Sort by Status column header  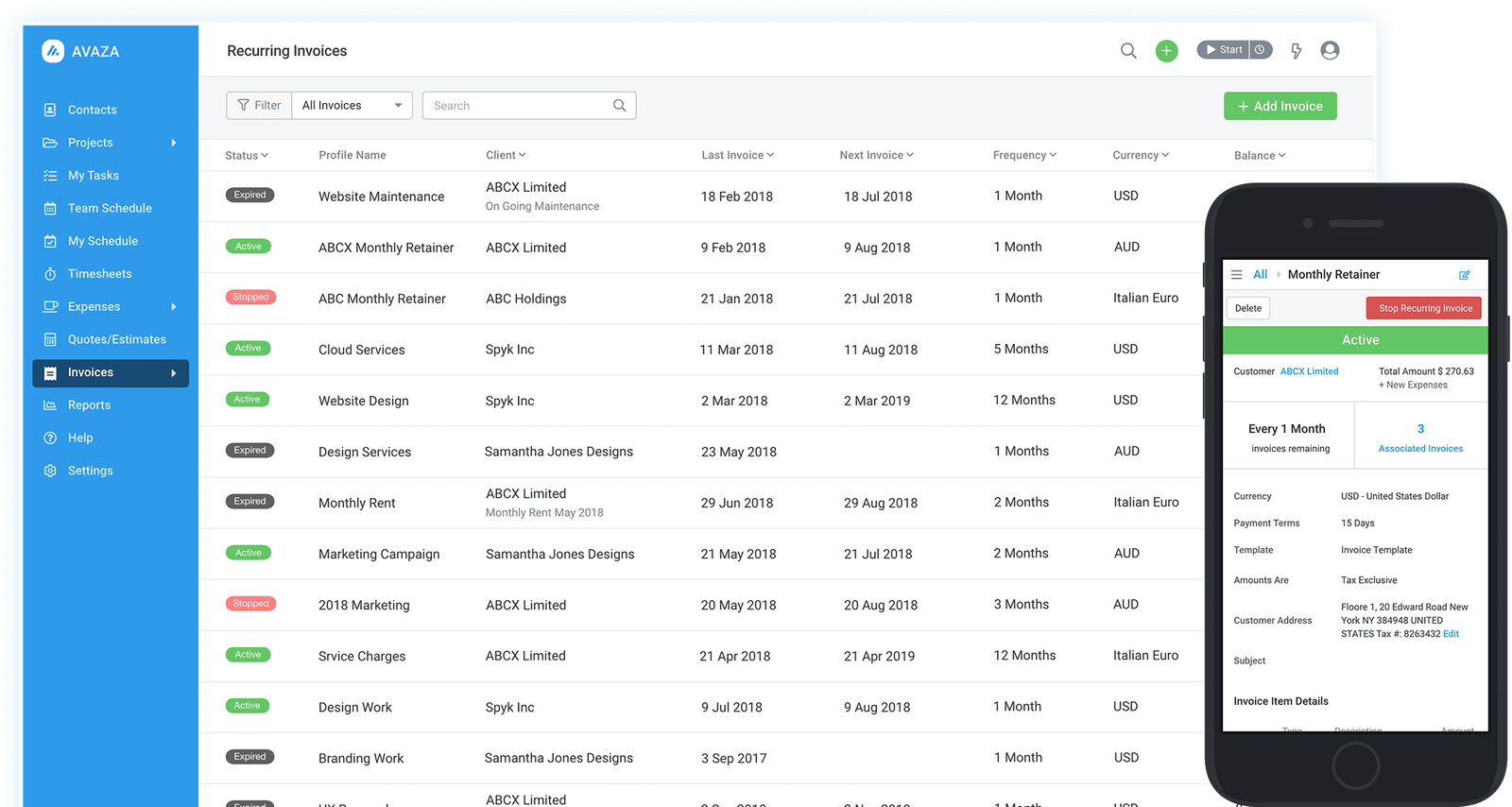click(247, 156)
